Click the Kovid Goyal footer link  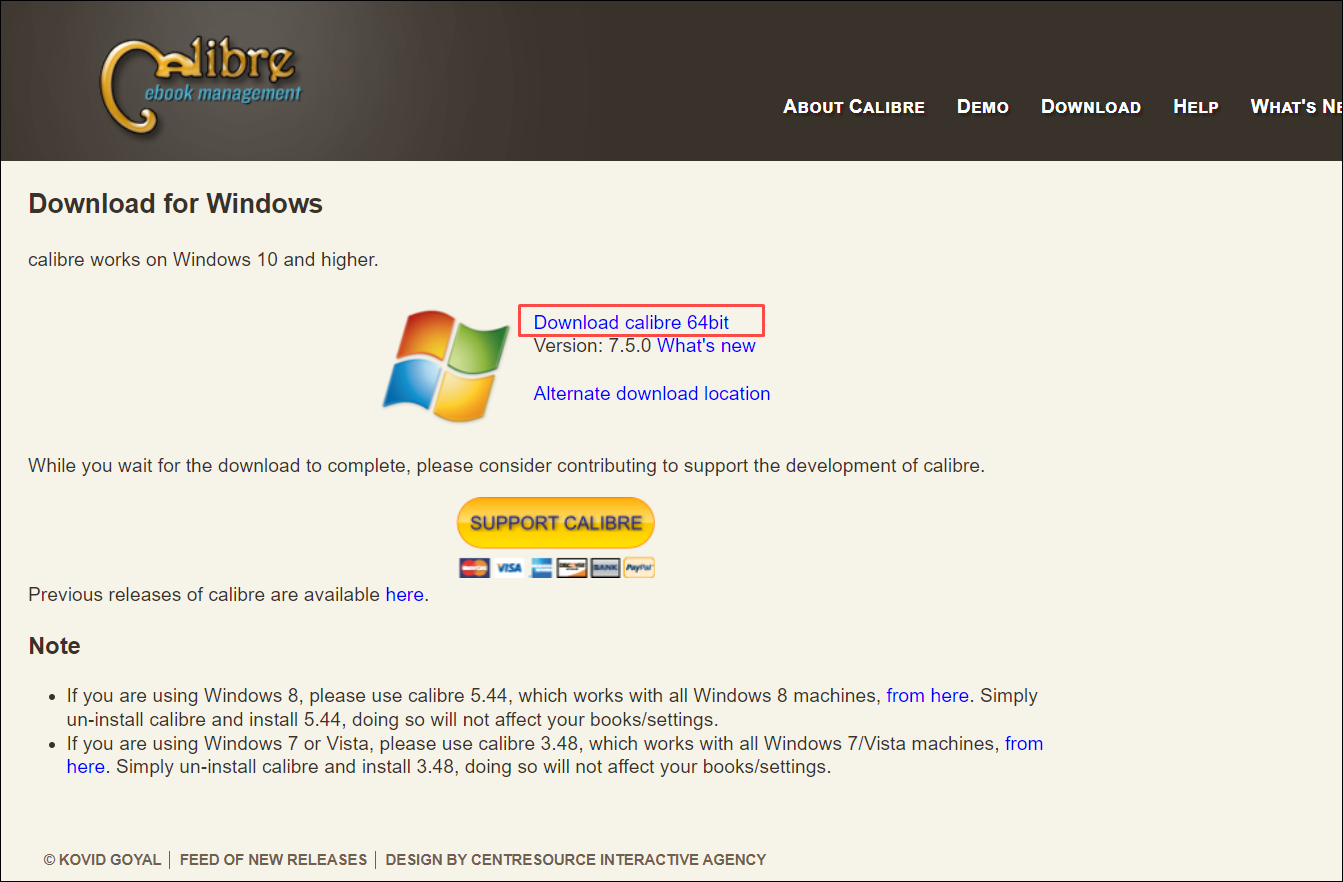102,859
